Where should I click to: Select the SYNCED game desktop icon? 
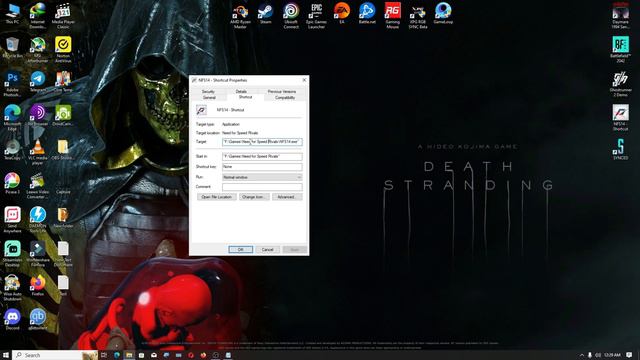click(x=620, y=149)
